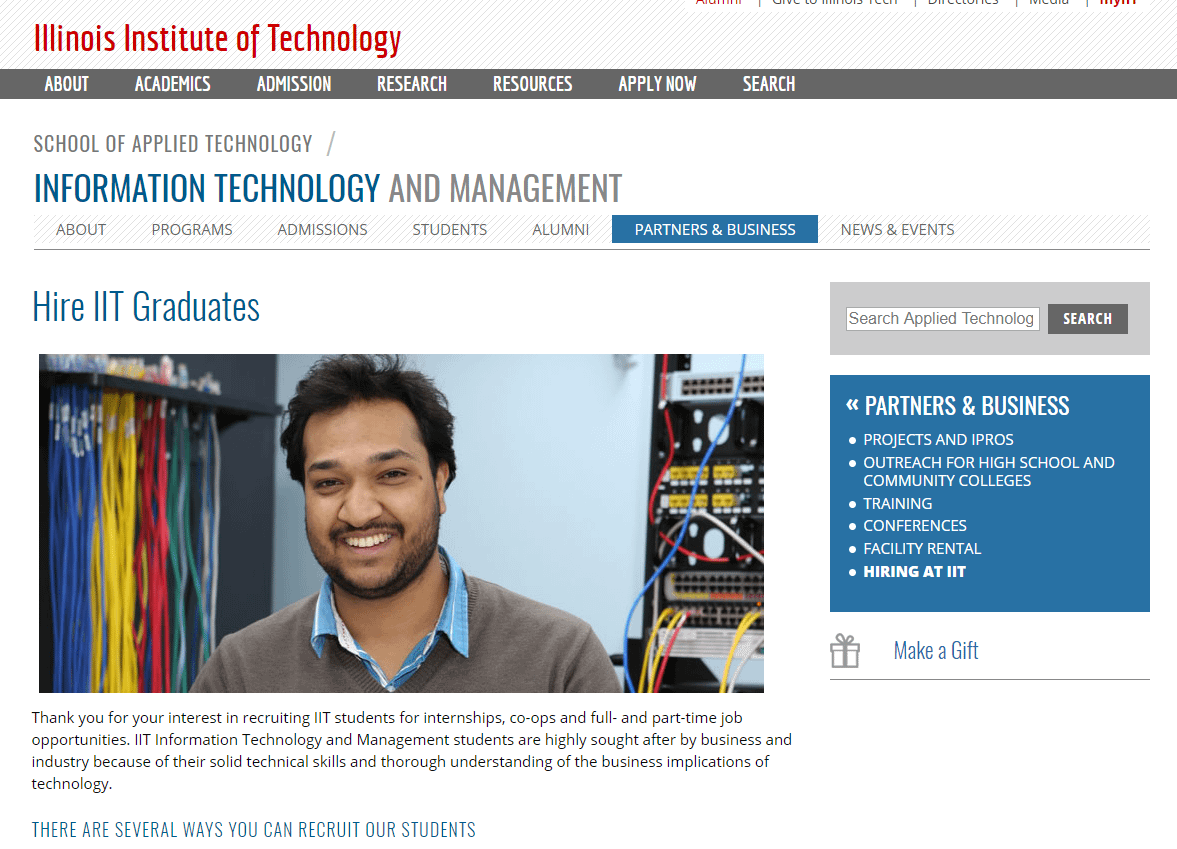The image size is (1177, 849).
Task: Click the Hire IIT Graduates heading
Action: point(146,307)
